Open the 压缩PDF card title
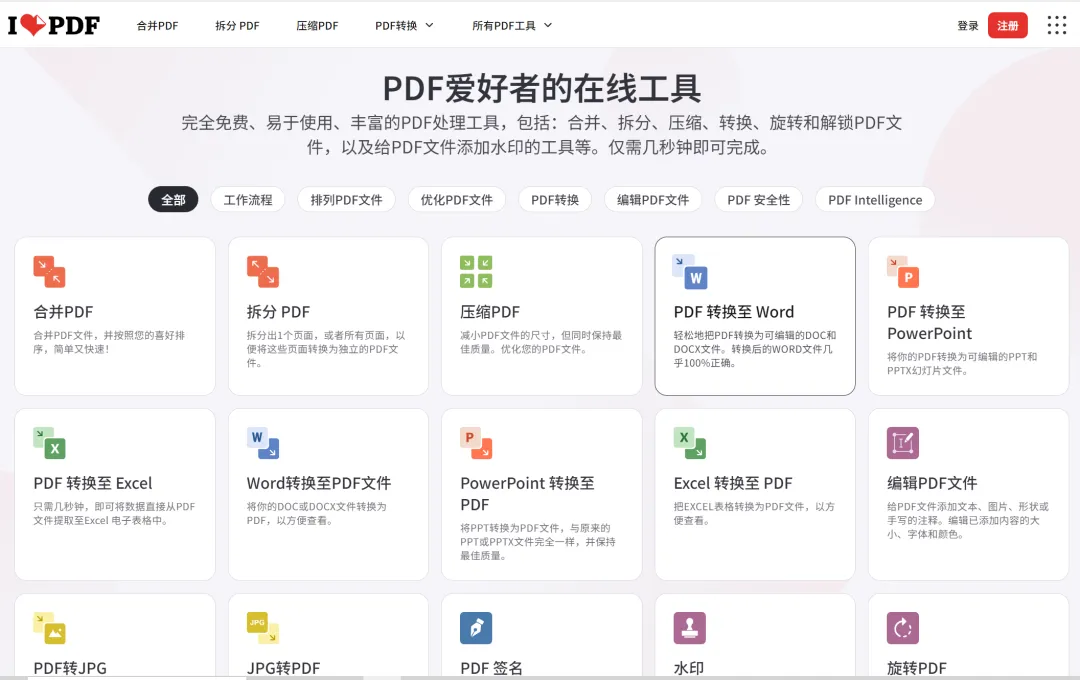 (490, 312)
